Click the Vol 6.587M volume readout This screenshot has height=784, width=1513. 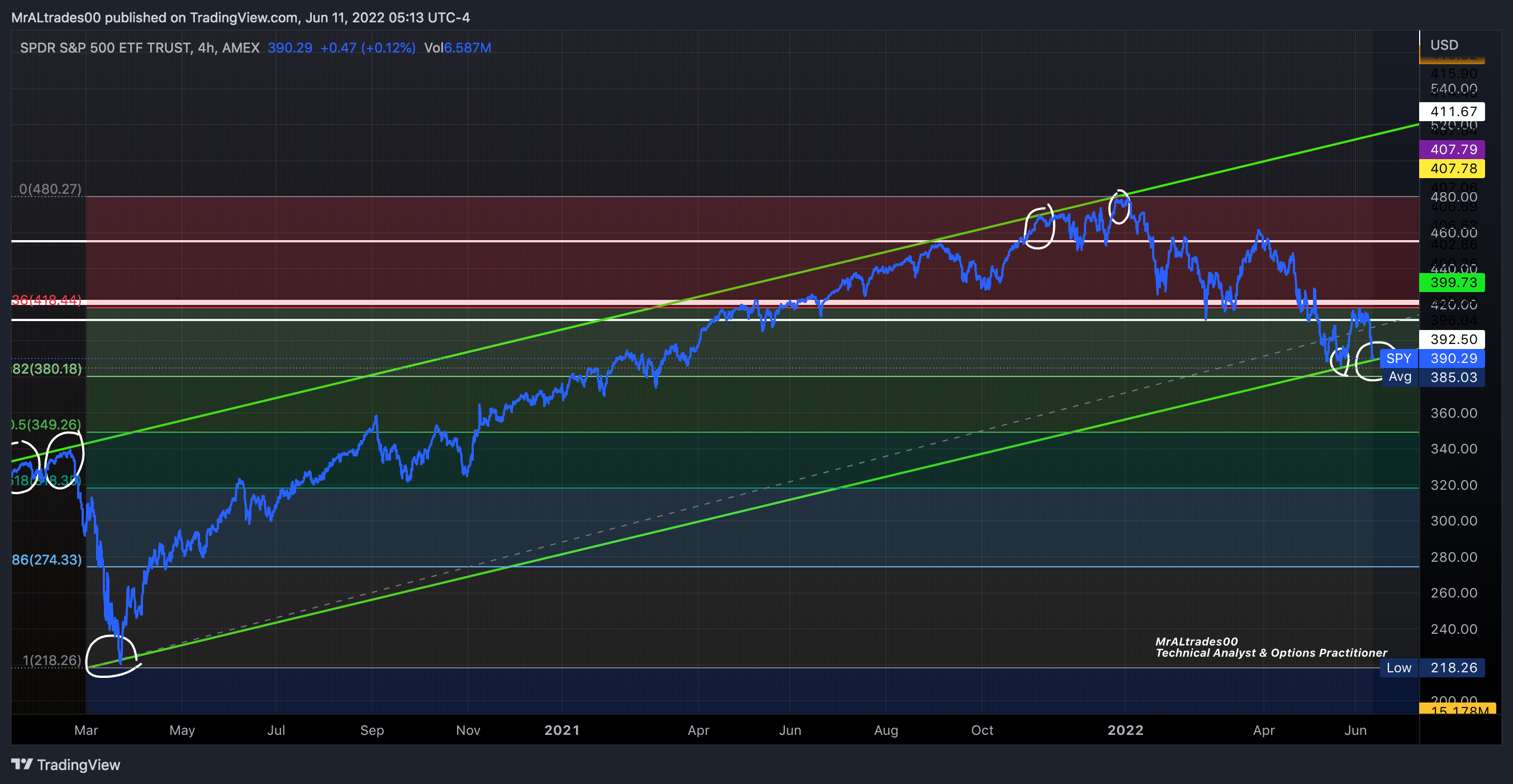tap(458, 47)
